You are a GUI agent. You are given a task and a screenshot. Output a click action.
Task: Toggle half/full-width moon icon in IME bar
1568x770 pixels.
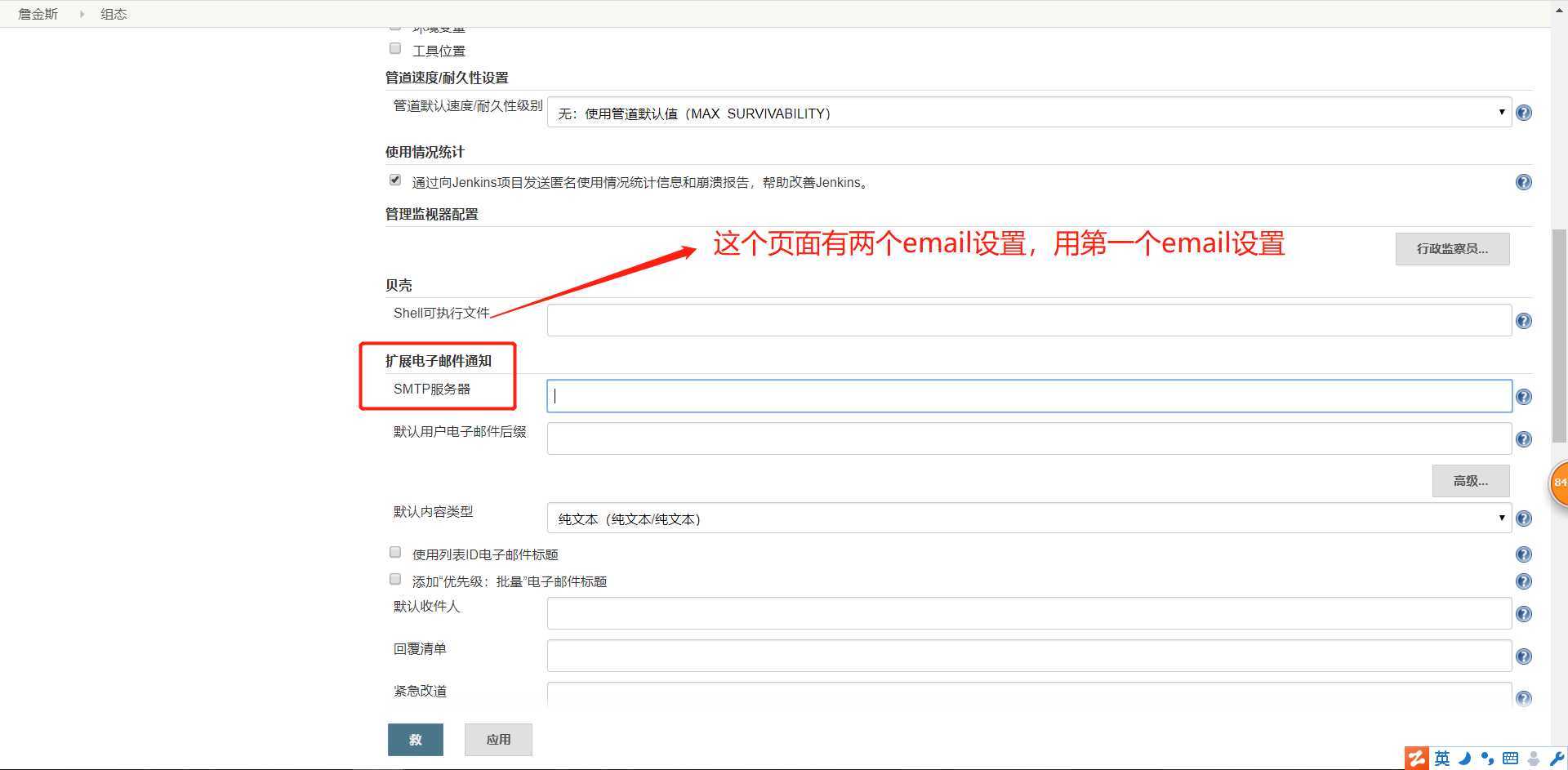click(1465, 759)
